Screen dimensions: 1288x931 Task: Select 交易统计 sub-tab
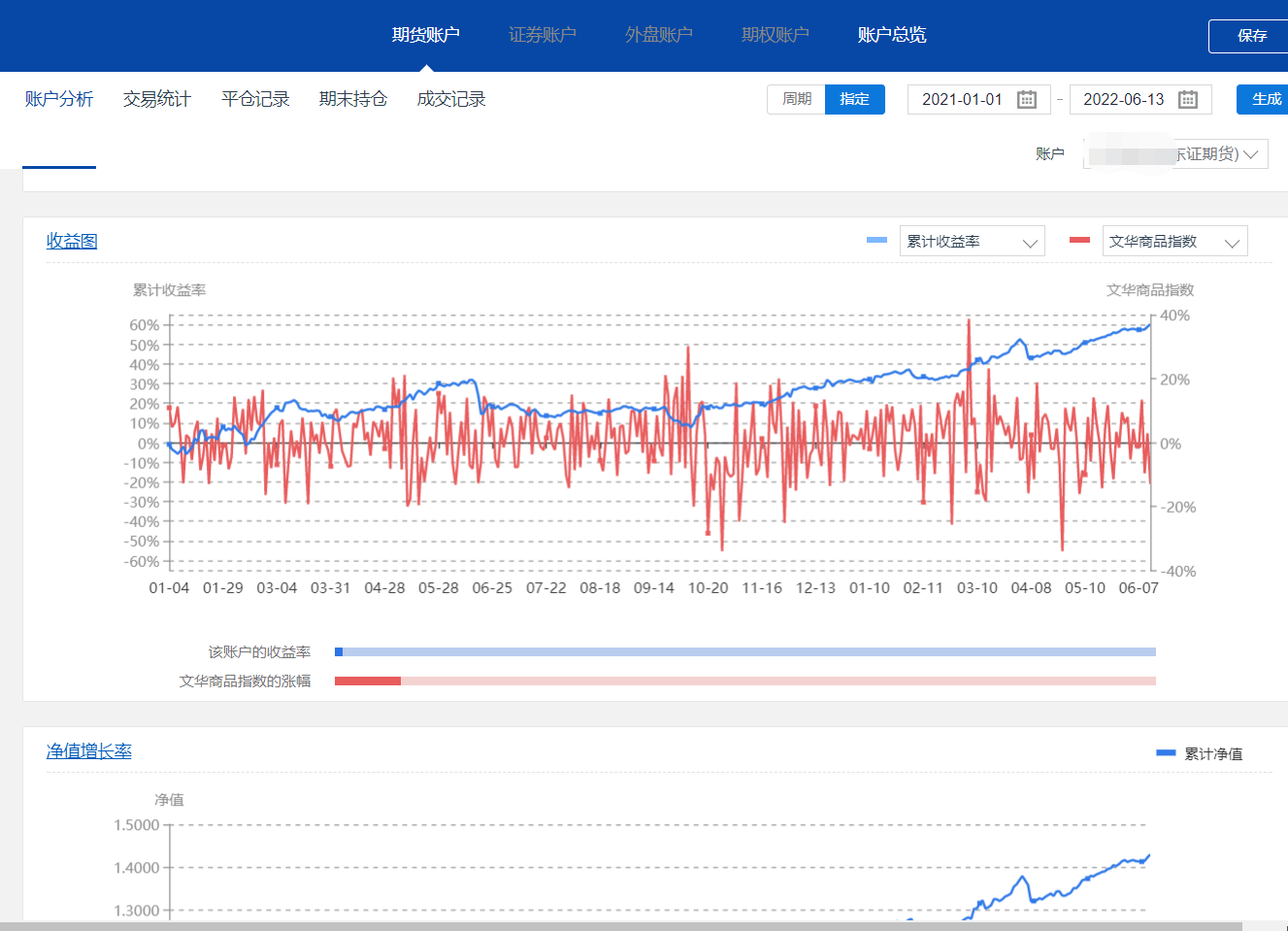point(157,99)
